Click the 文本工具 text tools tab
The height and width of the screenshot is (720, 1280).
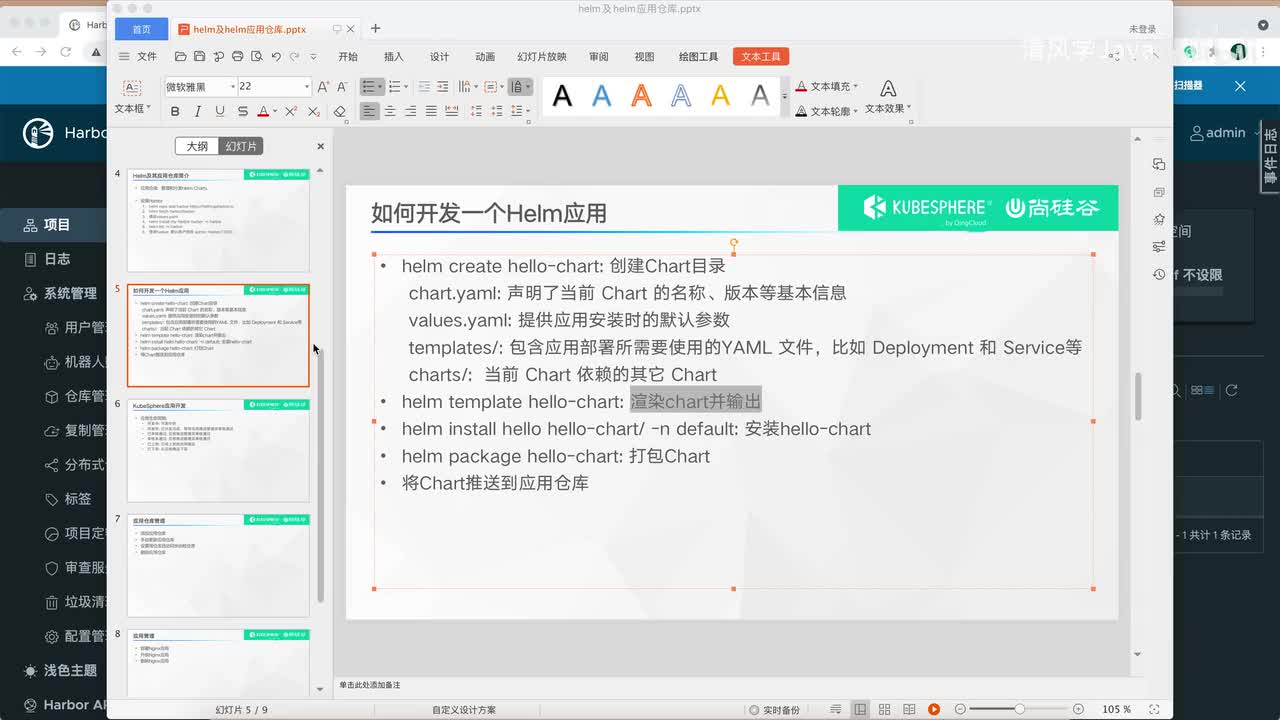[x=761, y=57]
